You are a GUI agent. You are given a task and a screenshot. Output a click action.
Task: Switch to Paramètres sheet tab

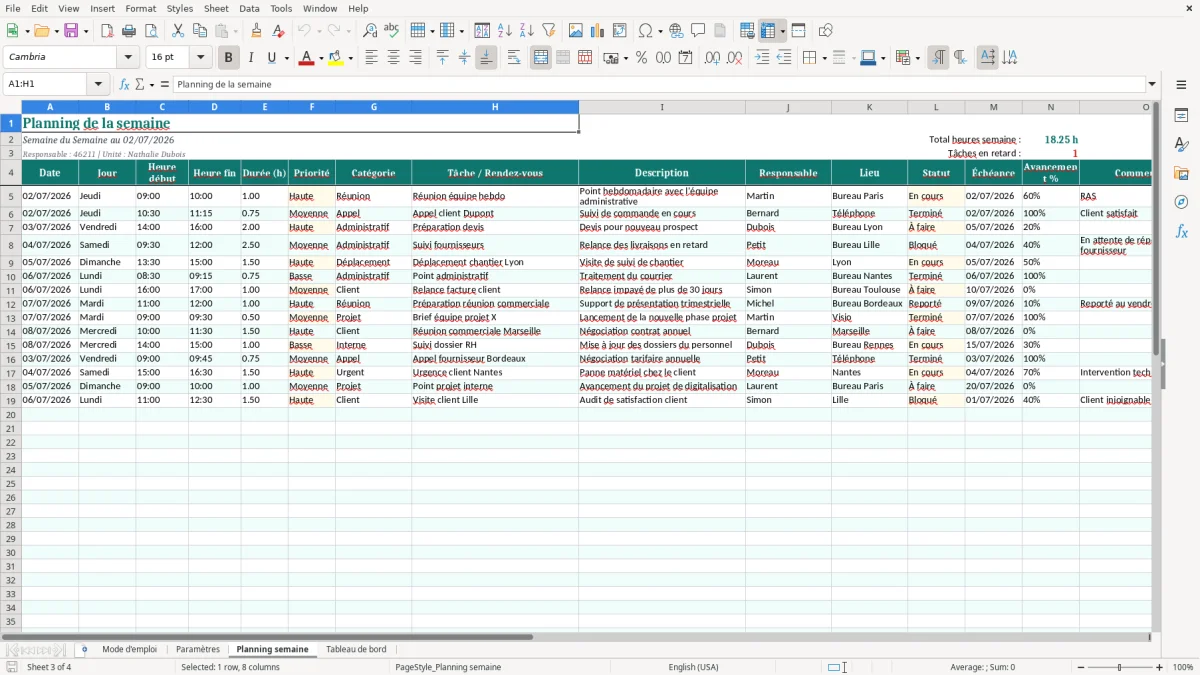click(198, 649)
